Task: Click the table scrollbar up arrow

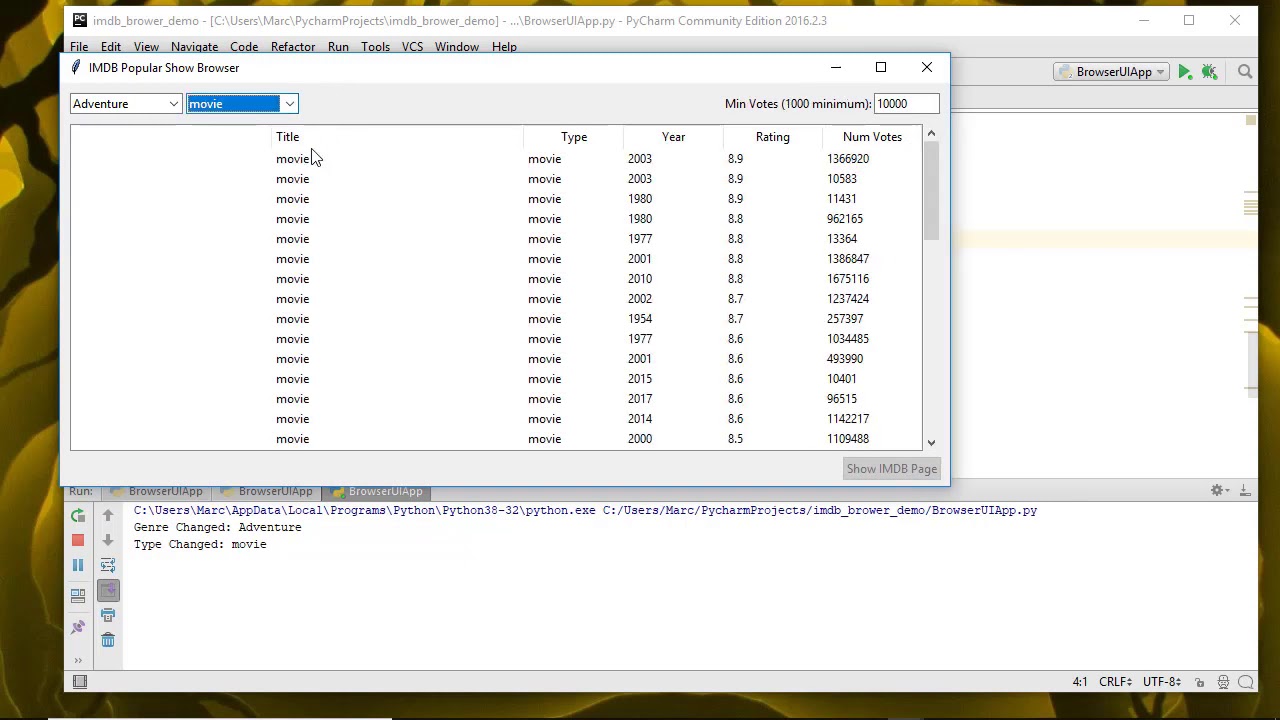Action: tap(931, 134)
